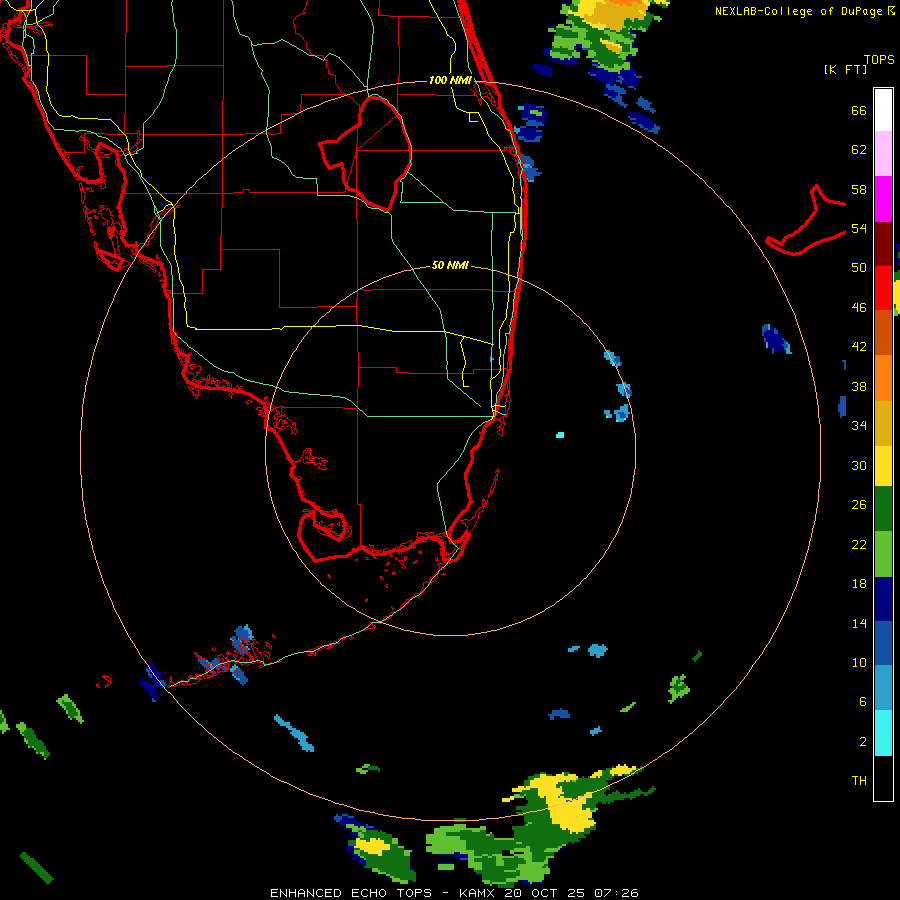Viewport: 900px width, 900px height.
Task: Click the "100 NMI" range ring label
Action: (450, 80)
